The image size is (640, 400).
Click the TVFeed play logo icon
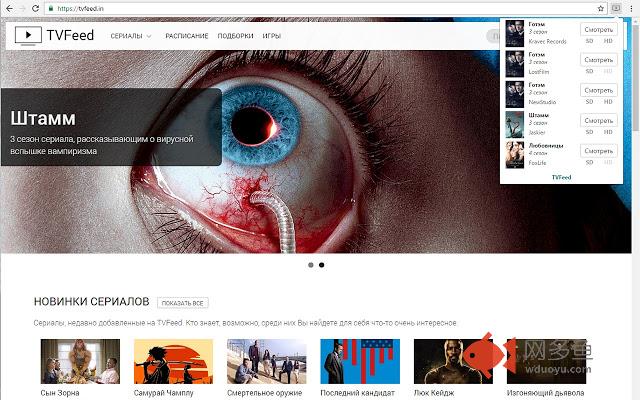(28, 35)
